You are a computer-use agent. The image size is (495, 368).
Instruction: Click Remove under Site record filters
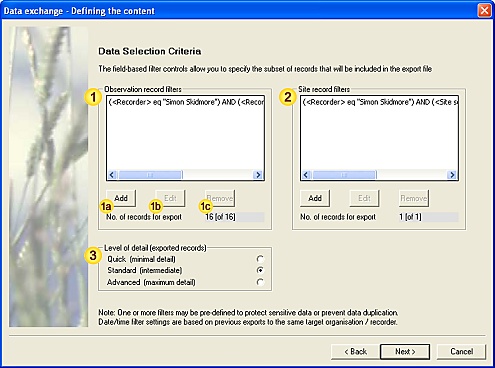click(414, 198)
